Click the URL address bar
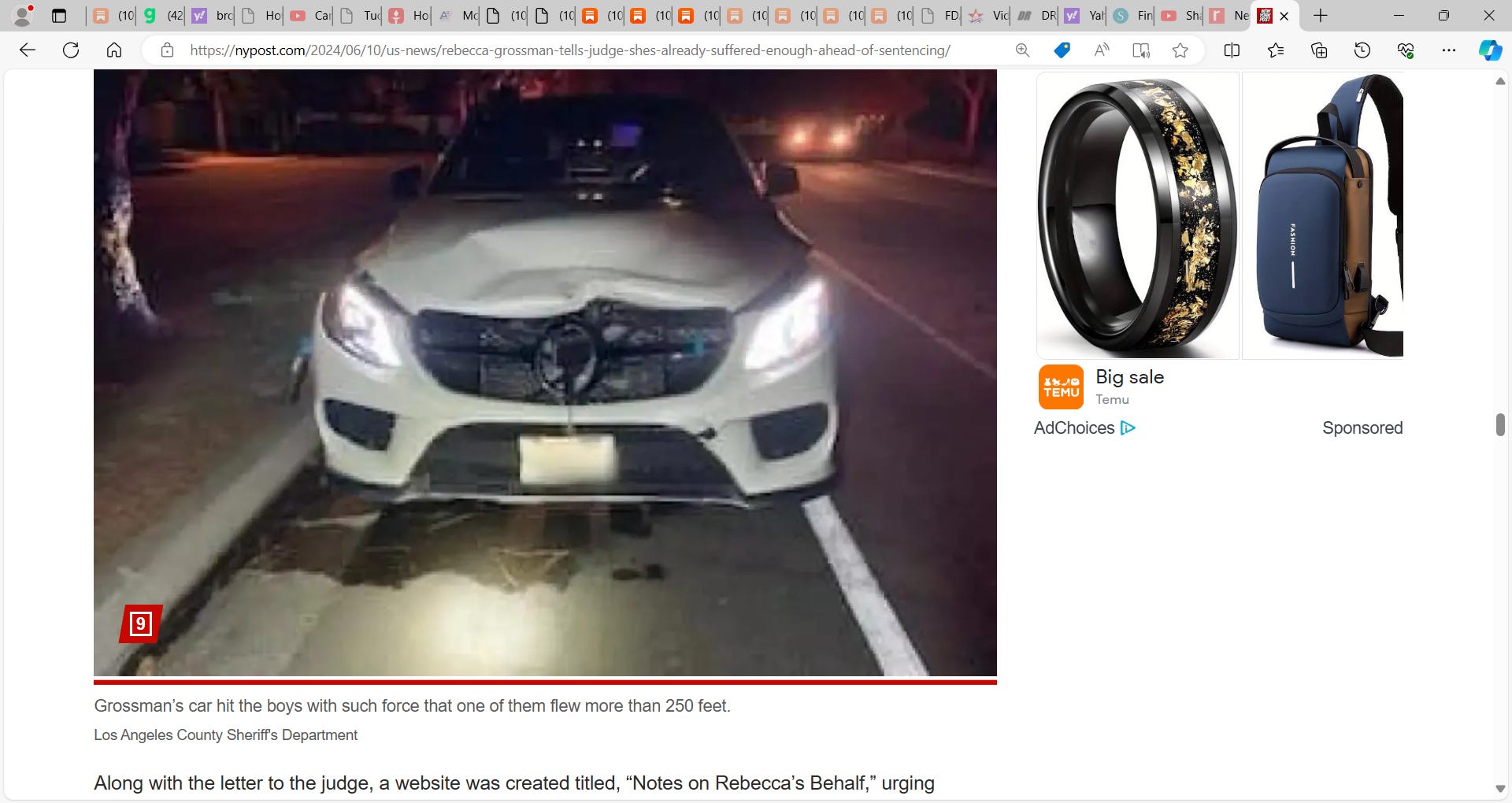The width and height of the screenshot is (1512, 803). 569,50
